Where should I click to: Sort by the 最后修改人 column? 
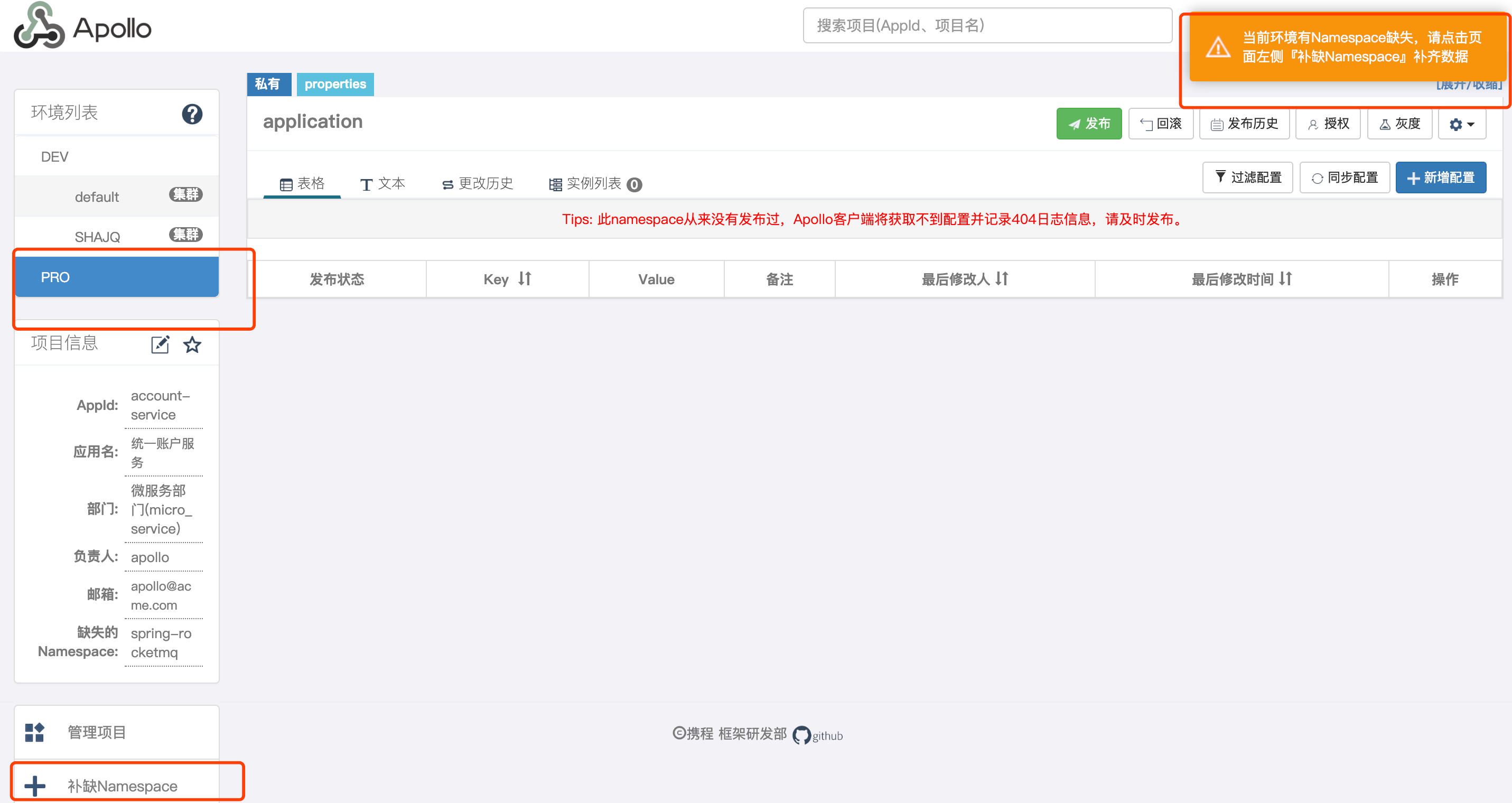click(x=1002, y=279)
